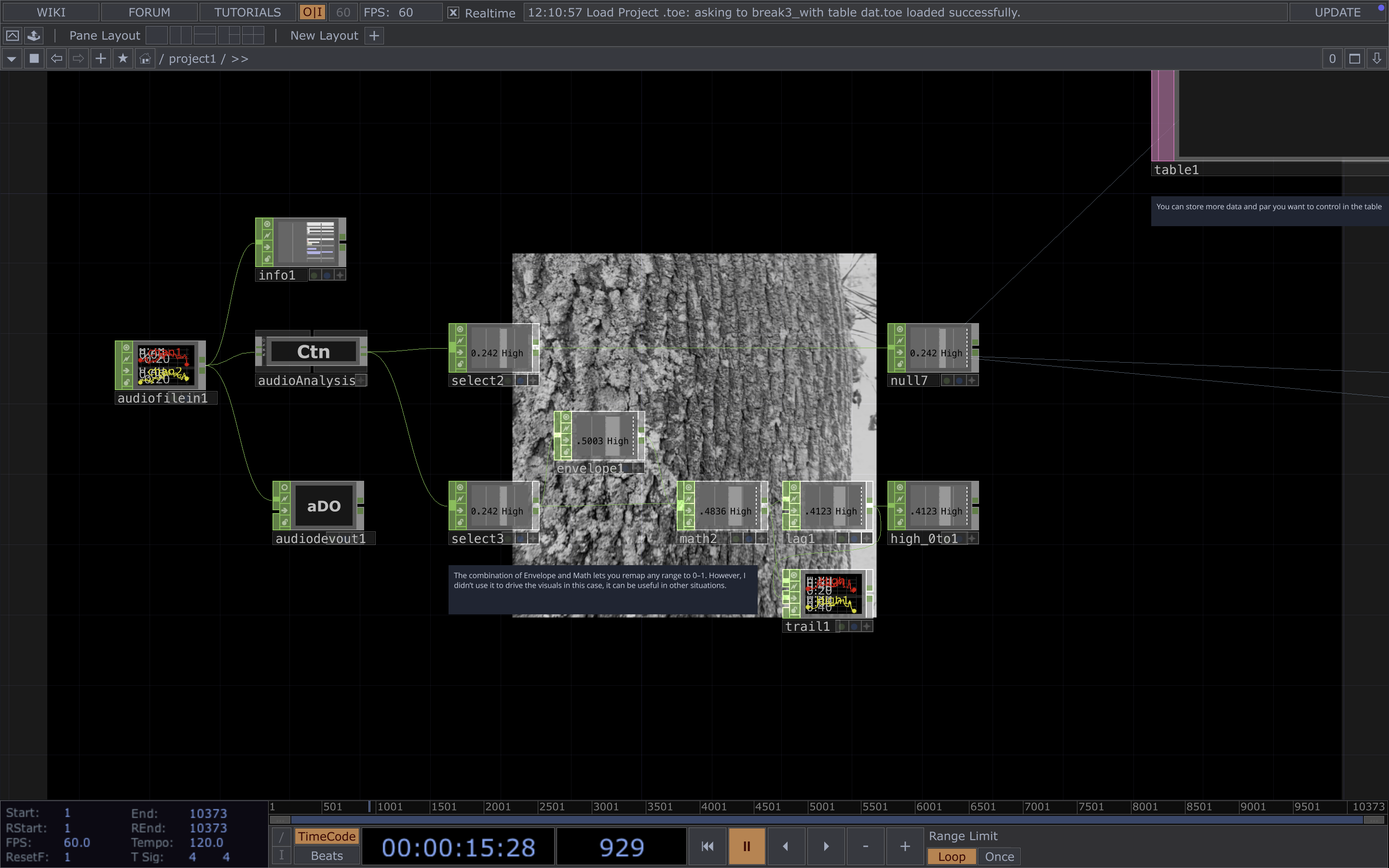The image size is (1389, 868).
Task: Open the TUTORIALS menu
Action: pos(247,13)
